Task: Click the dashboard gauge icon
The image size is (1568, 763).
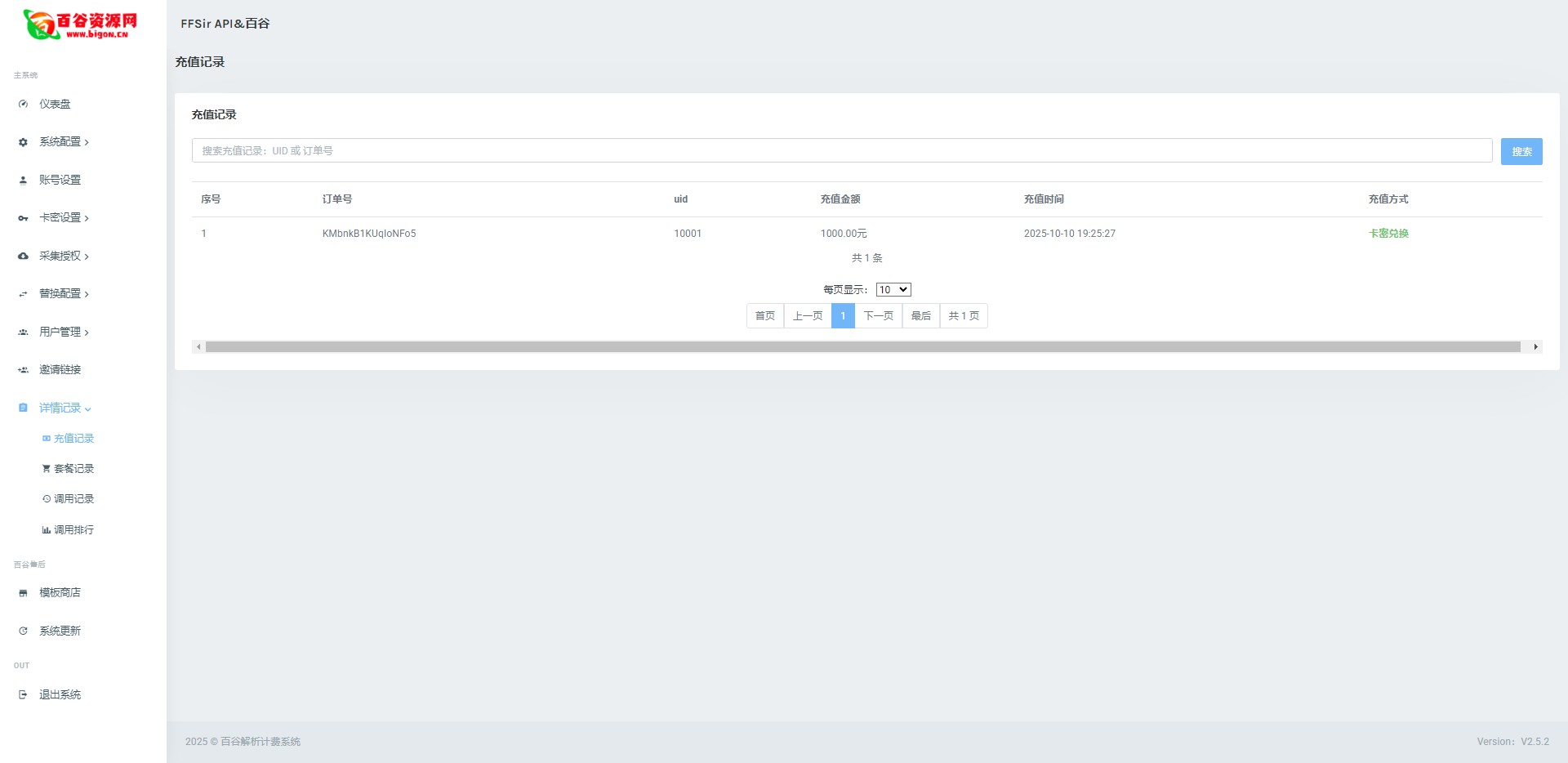Action: 23,105
